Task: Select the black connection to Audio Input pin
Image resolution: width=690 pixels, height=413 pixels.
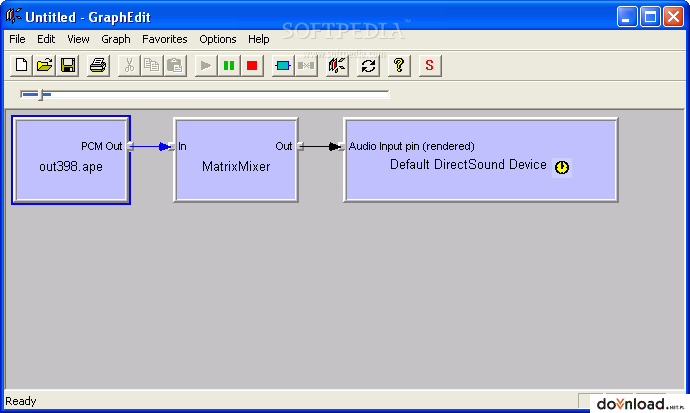Action: [x=321, y=146]
